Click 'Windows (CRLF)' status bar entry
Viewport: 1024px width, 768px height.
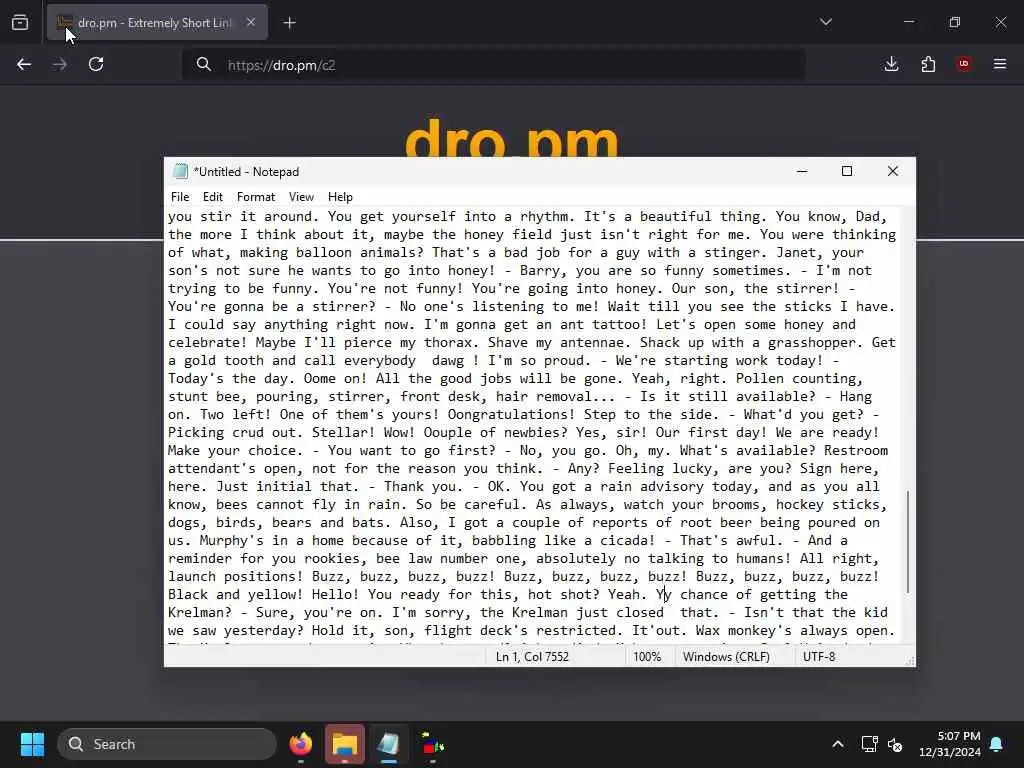pos(726,656)
